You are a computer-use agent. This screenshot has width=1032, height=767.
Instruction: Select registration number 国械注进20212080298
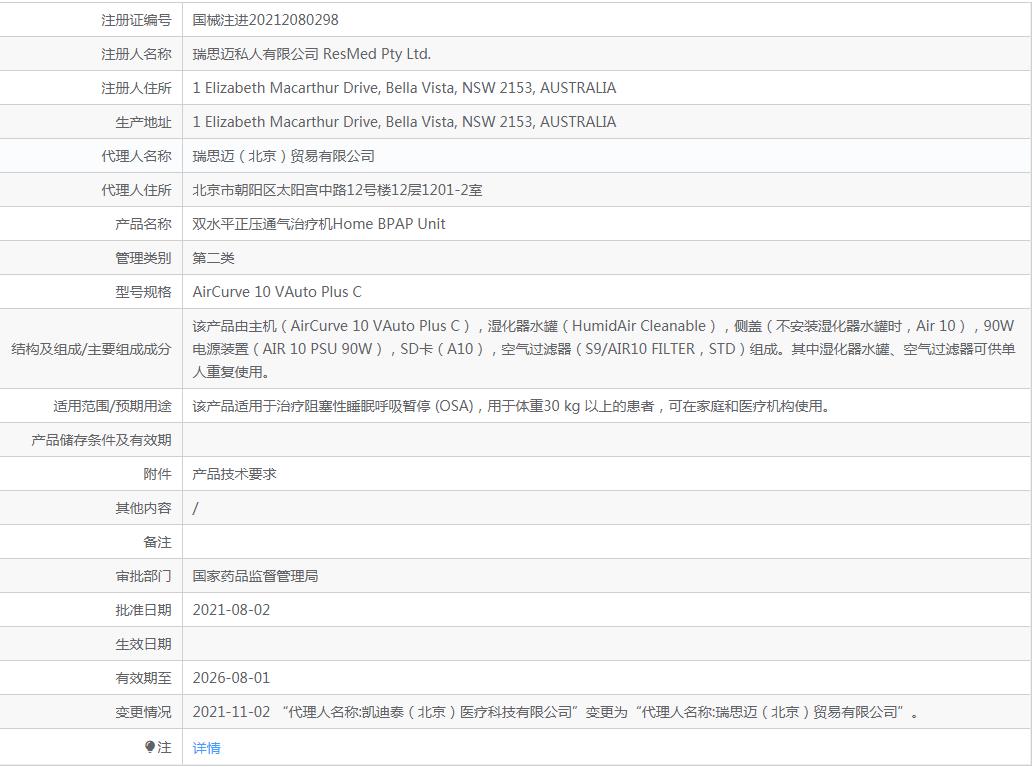coord(265,20)
